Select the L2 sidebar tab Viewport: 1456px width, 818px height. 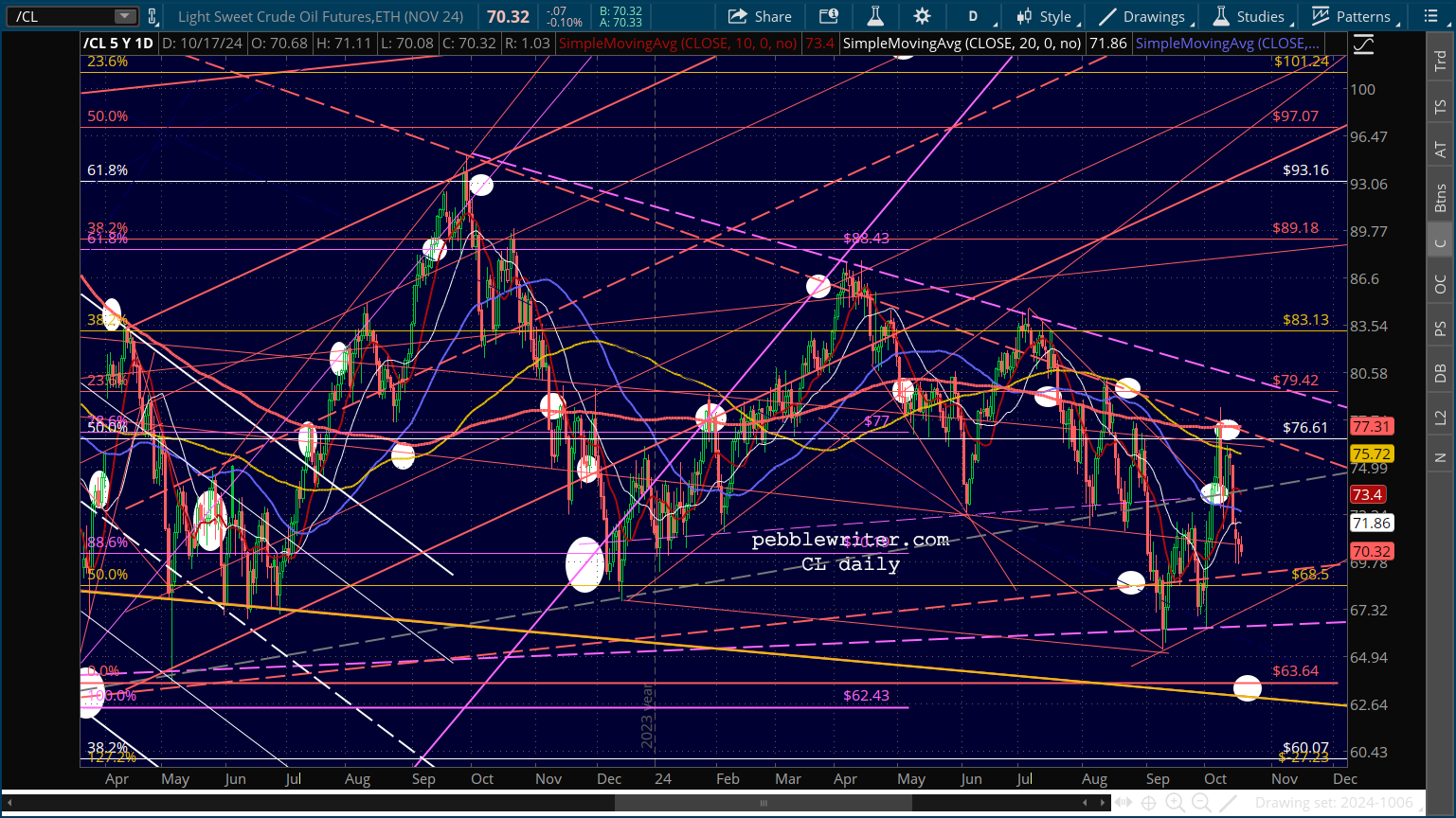tap(1440, 417)
